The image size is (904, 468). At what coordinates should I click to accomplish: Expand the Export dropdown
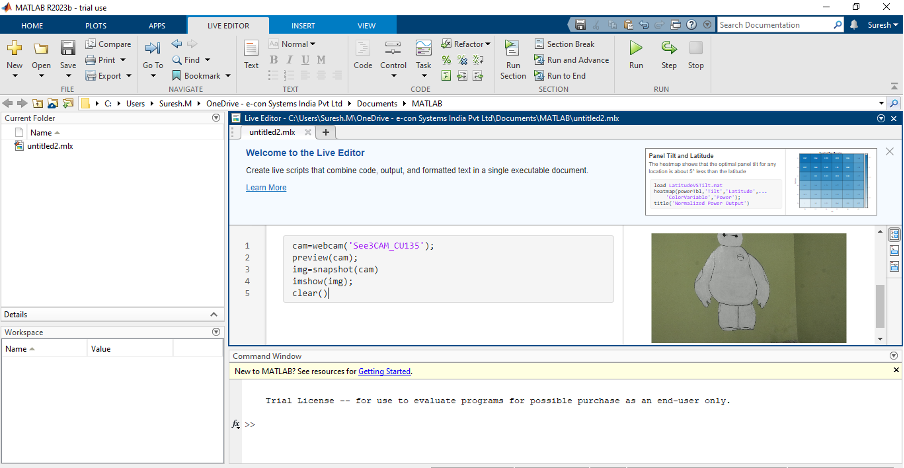pyautogui.click(x=129, y=76)
